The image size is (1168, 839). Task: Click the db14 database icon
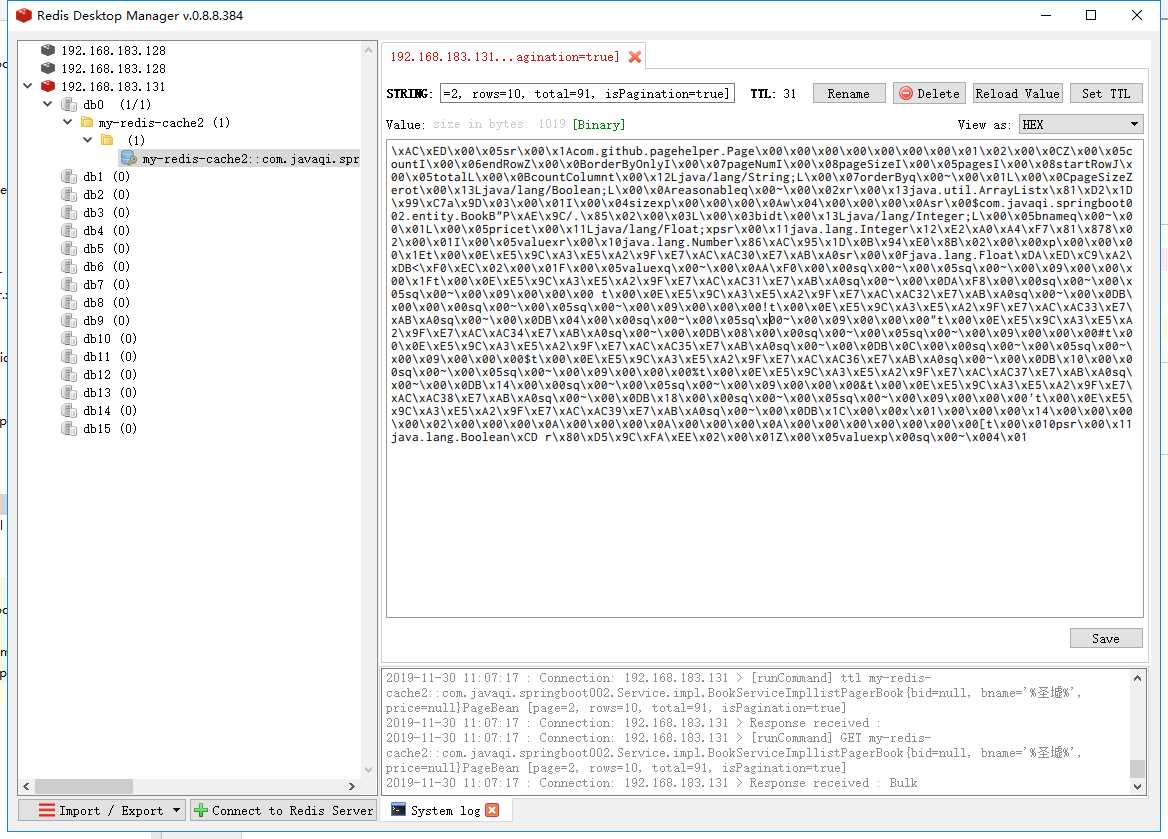pos(69,411)
